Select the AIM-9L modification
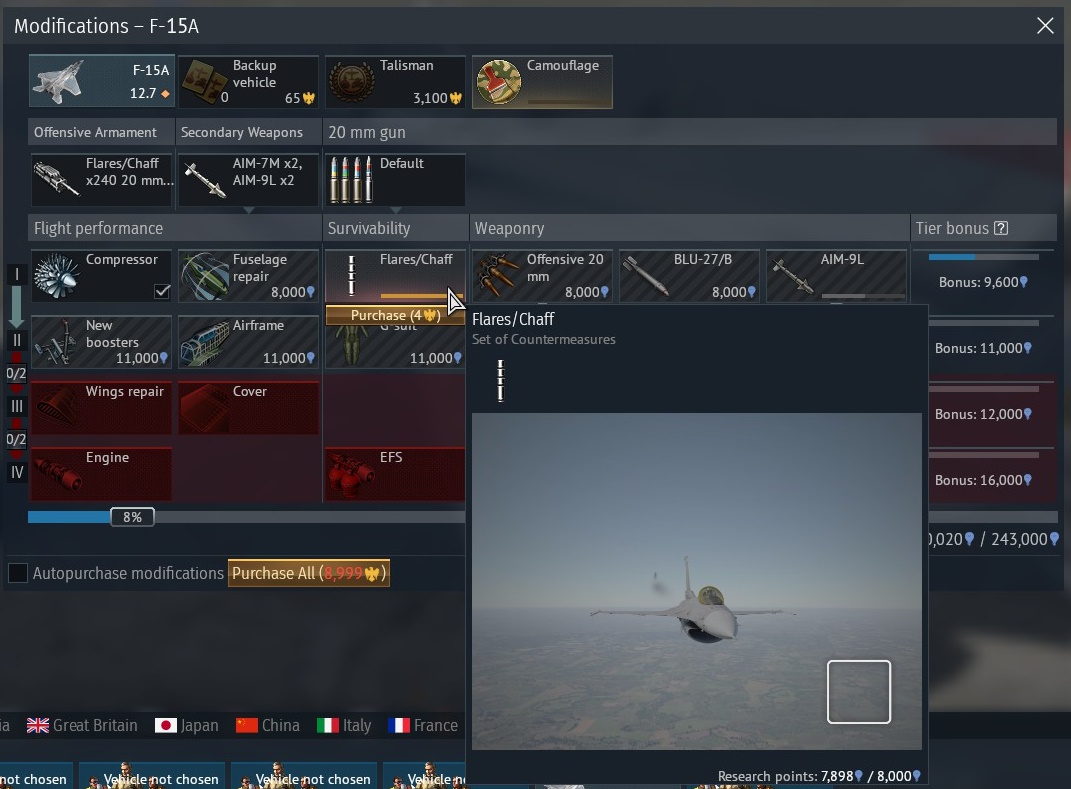This screenshot has width=1071, height=789. pyautogui.click(x=837, y=275)
